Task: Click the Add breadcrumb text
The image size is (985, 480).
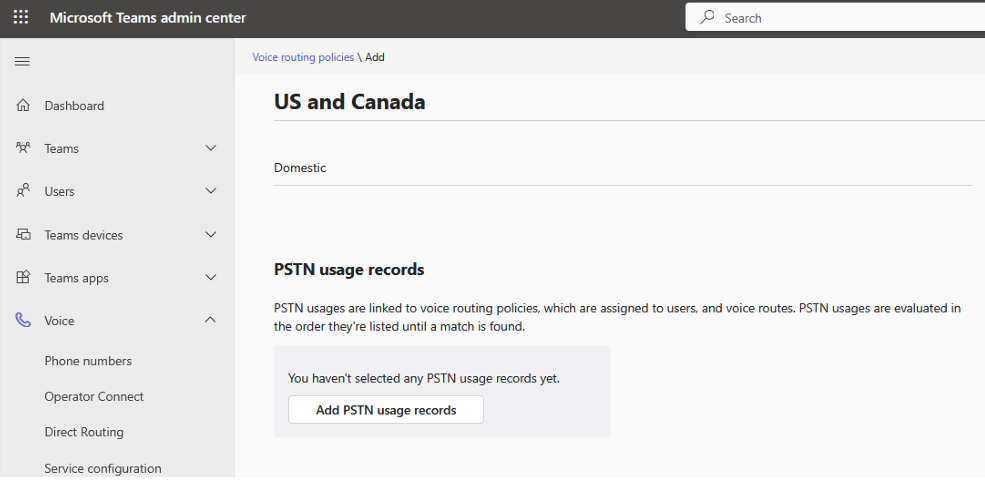Action: [375, 57]
